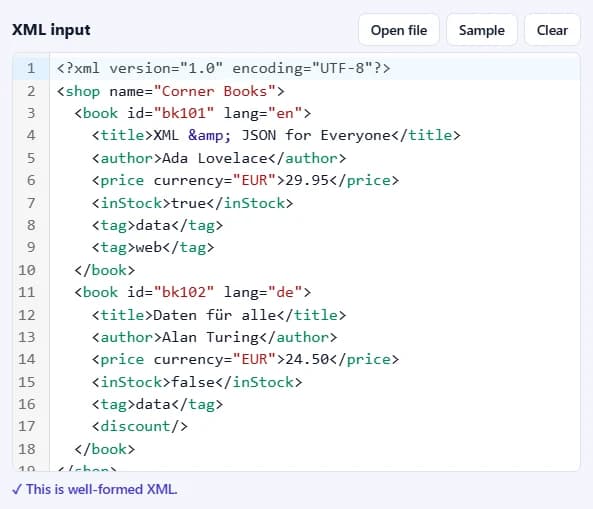
Task: Click the tag "data" on line 16
Action: point(153,404)
